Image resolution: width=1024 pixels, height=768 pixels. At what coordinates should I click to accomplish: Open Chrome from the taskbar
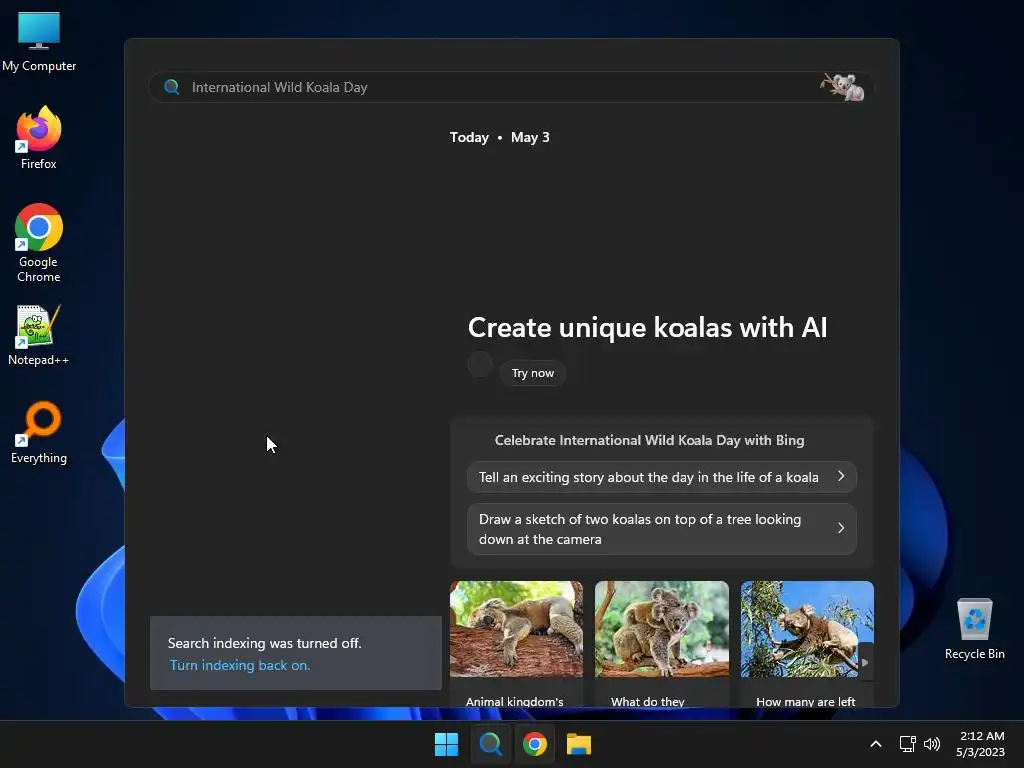pyautogui.click(x=535, y=744)
